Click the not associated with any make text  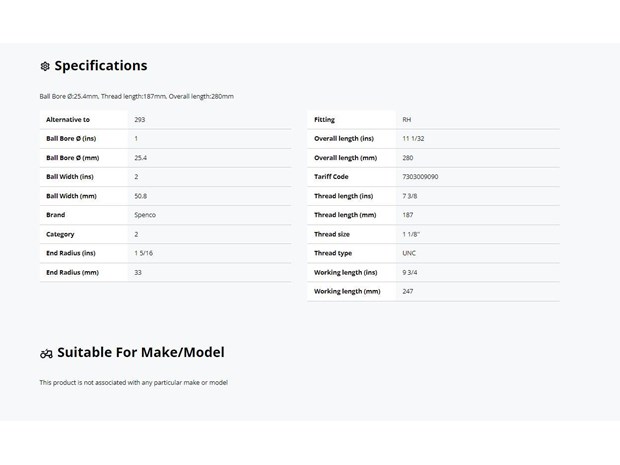click(x=134, y=383)
